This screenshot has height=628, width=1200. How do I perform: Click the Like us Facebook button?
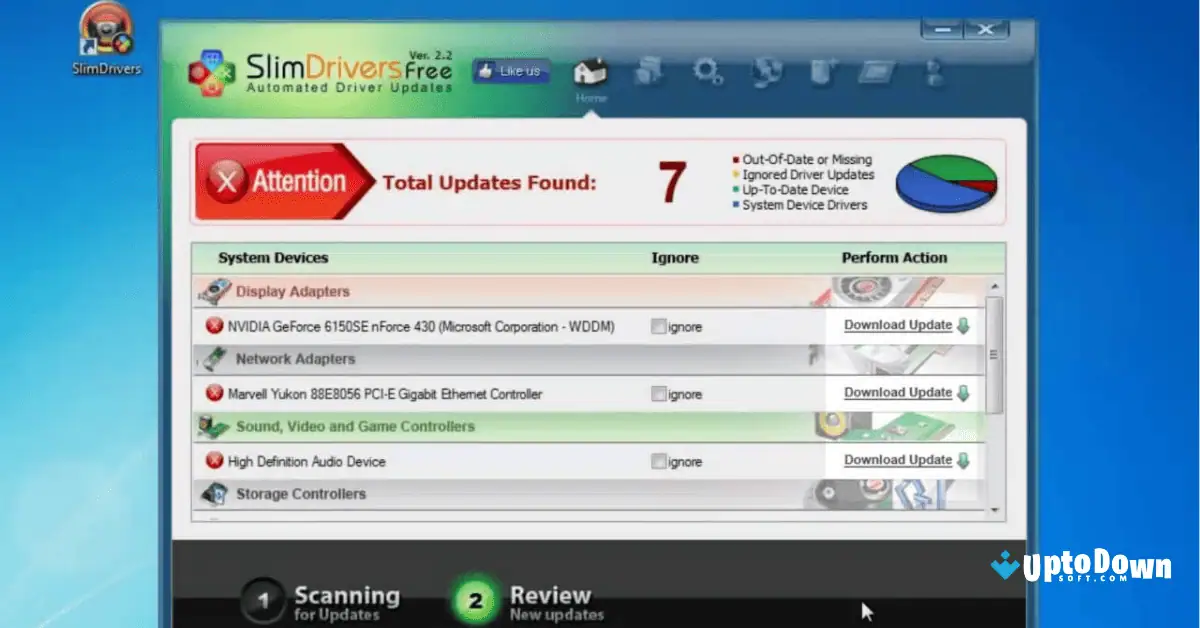510,70
